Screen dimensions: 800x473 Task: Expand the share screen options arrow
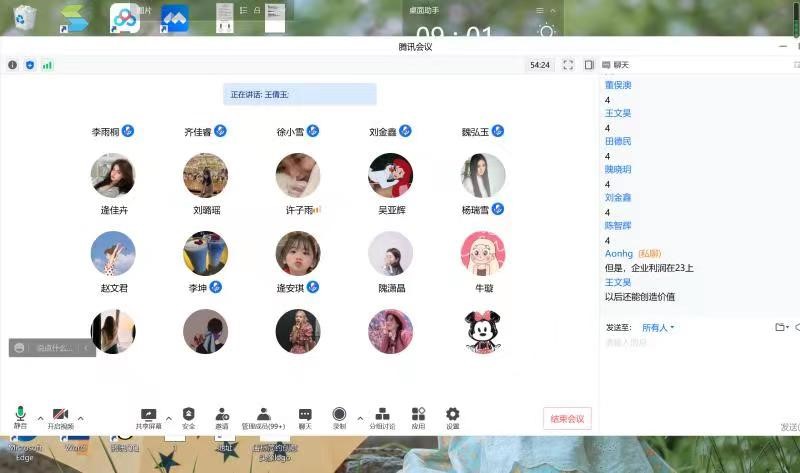(169, 417)
